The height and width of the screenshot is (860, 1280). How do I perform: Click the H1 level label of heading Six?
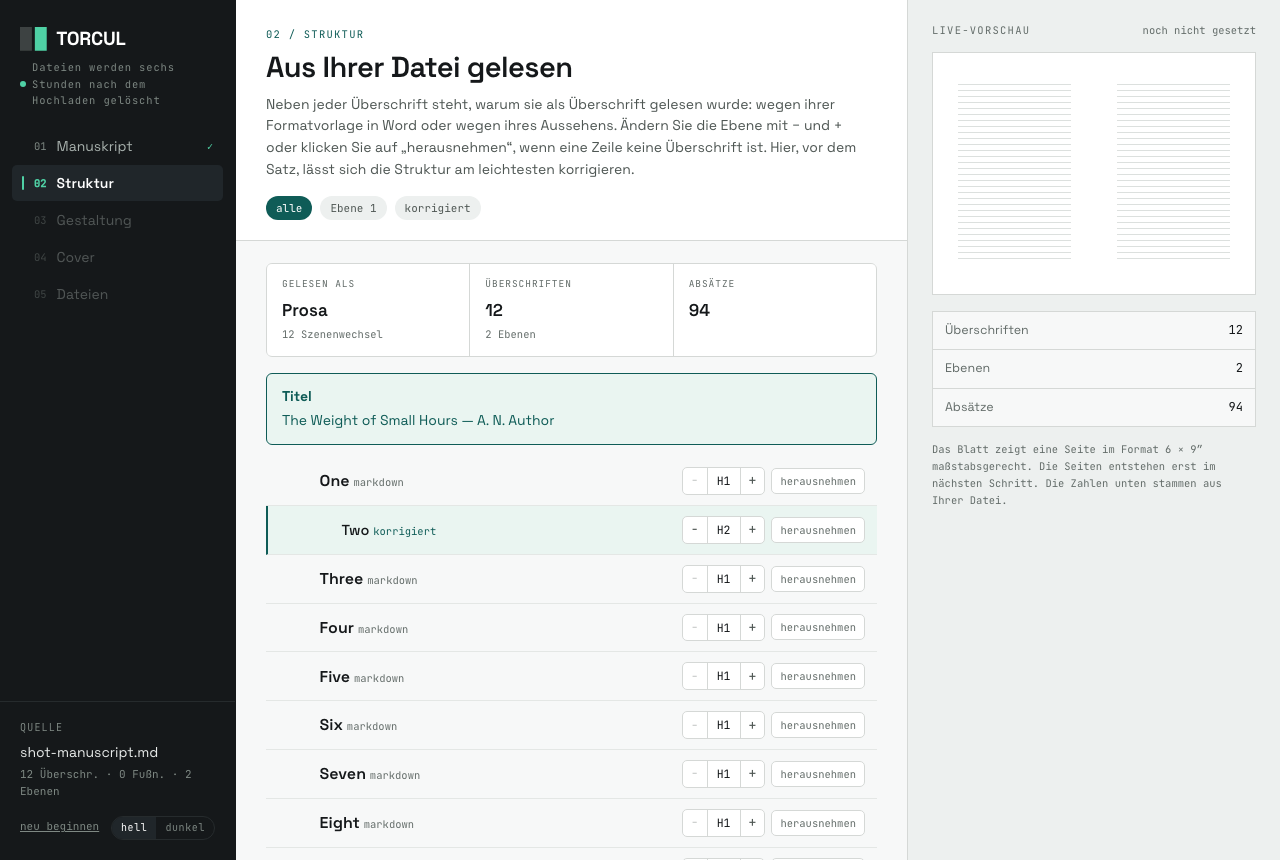(x=724, y=725)
